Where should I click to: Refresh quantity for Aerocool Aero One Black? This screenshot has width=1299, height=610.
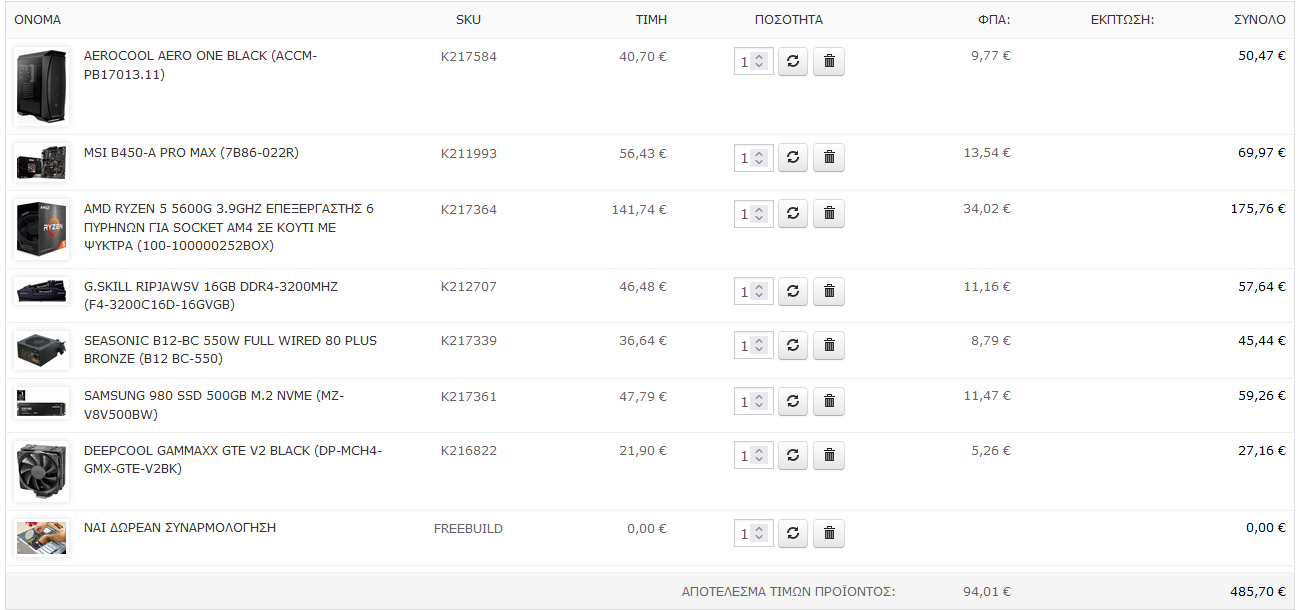tap(793, 62)
